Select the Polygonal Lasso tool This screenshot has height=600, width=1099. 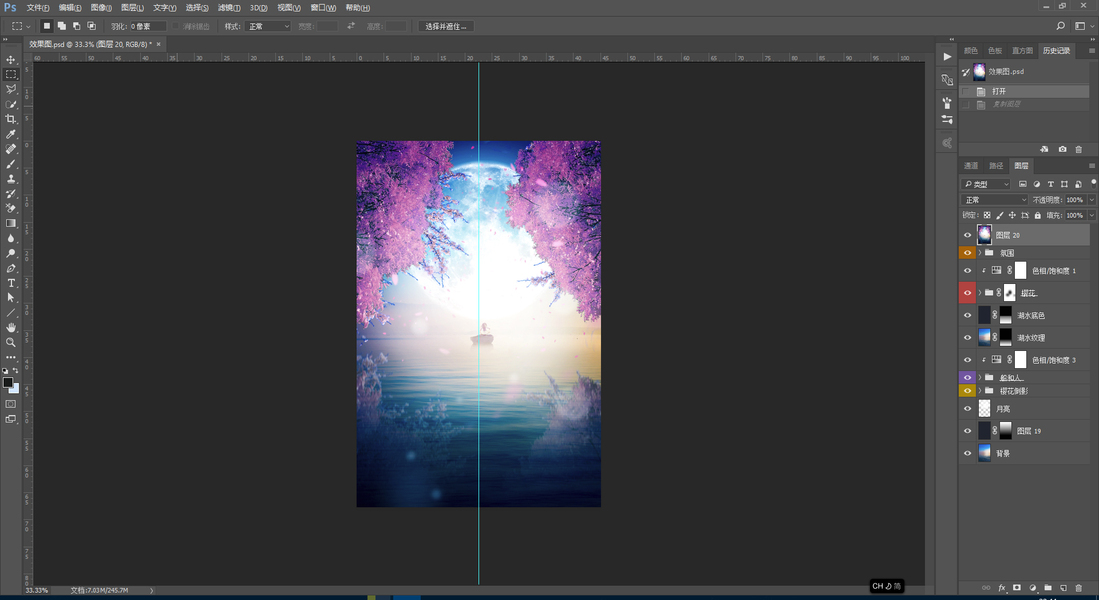click(x=11, y=90)
